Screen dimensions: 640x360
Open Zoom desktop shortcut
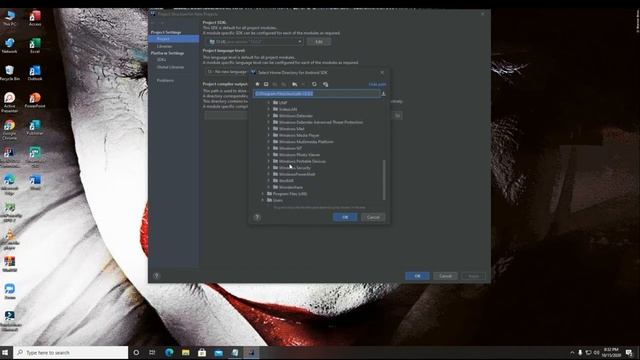9,291
